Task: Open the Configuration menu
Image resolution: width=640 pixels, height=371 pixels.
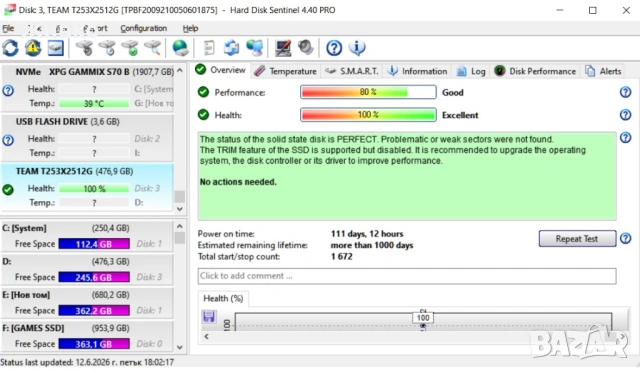Action: (x=144, y=28)
